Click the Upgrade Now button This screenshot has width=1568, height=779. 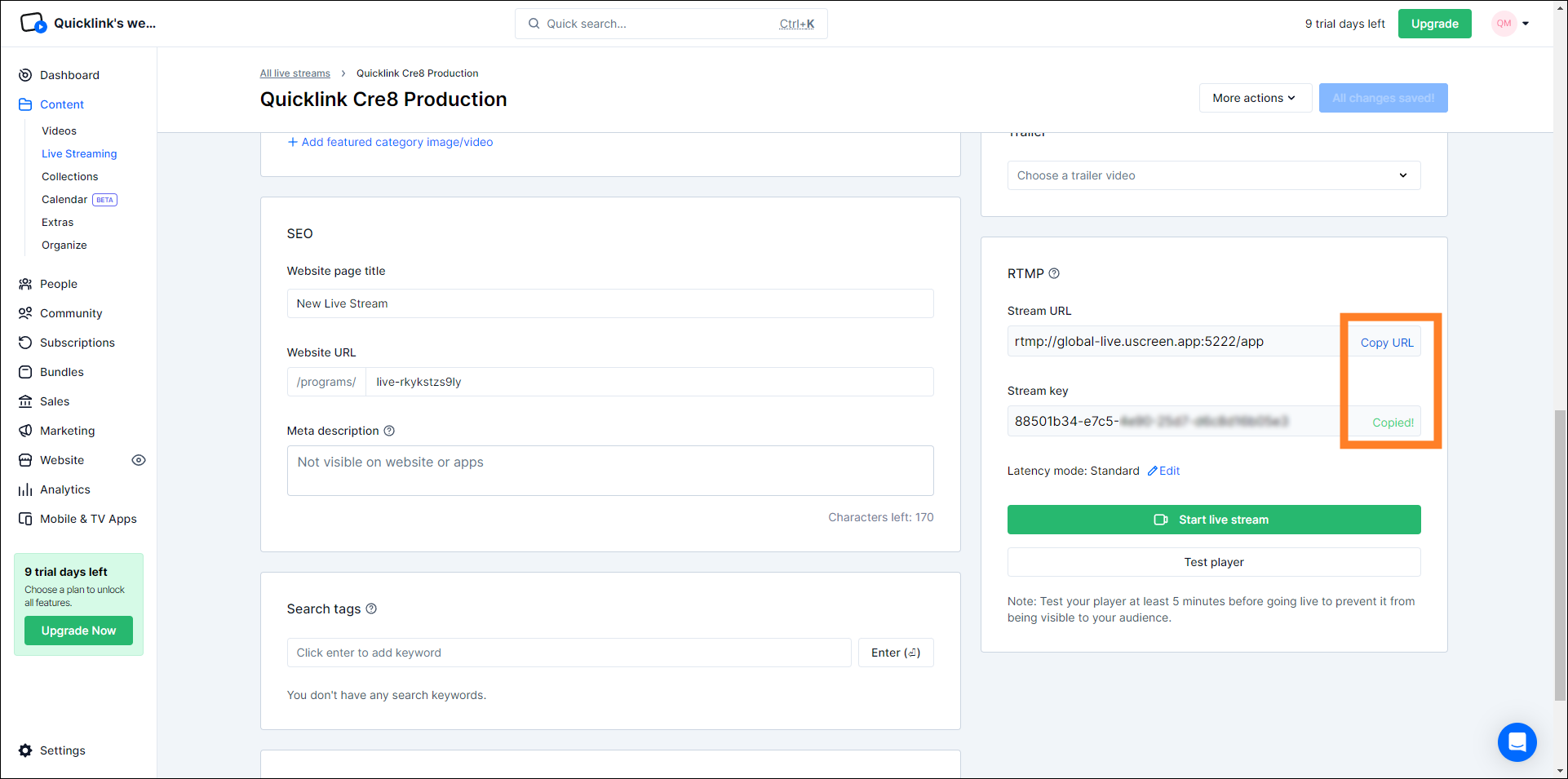[x=78, y=631]
